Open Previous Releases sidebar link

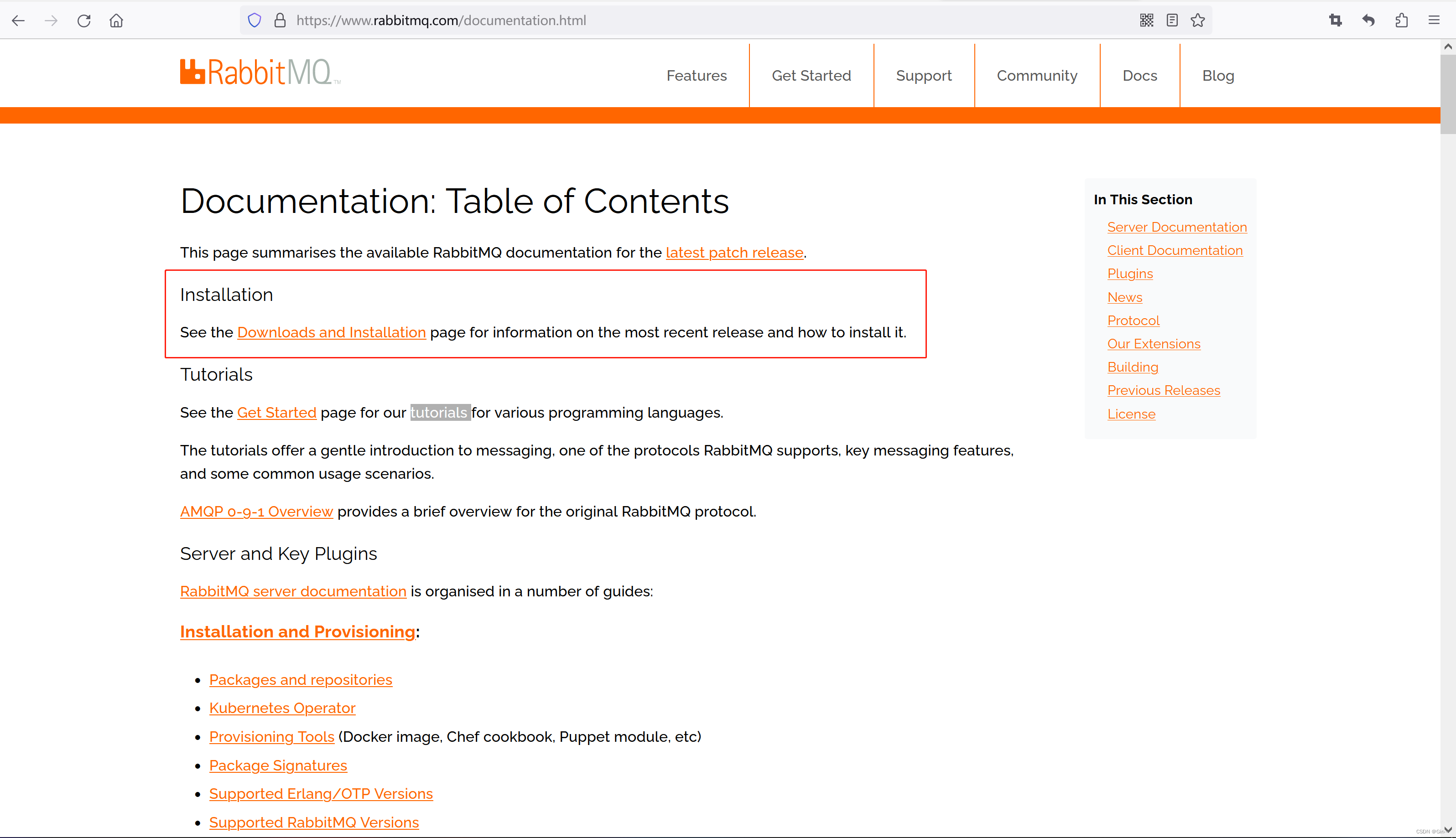click(1164, 390)
